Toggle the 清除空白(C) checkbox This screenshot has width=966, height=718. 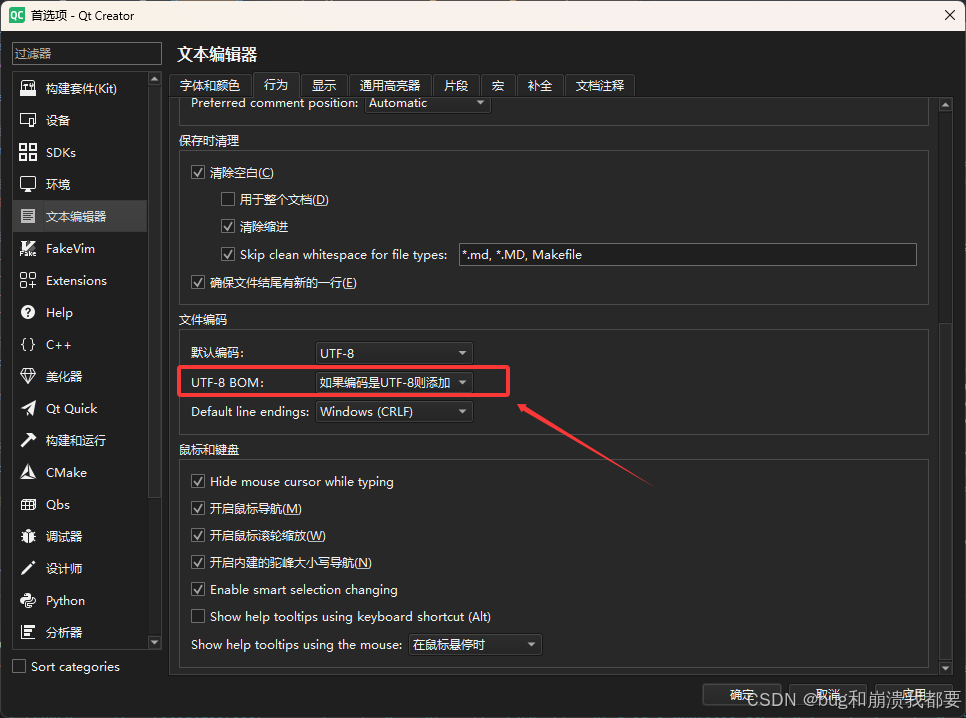[198, 173]
